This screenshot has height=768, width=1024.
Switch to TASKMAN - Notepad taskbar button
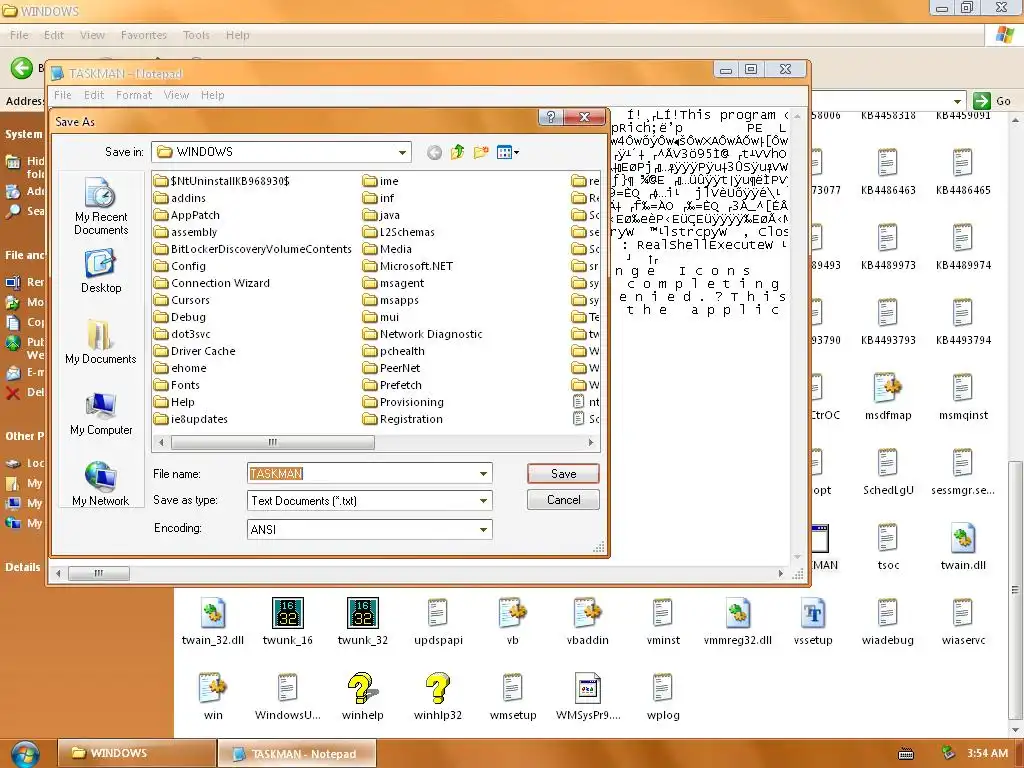[296, 754]
